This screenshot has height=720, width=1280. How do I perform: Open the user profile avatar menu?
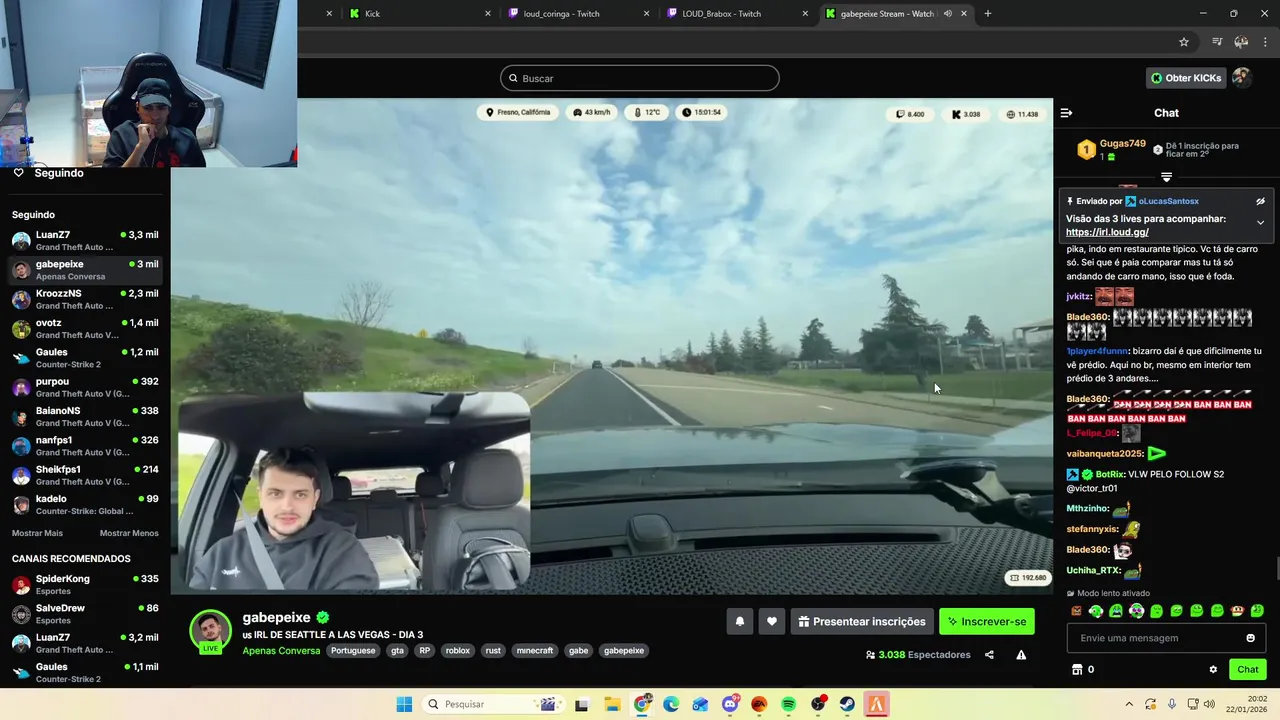point(1242,77)
